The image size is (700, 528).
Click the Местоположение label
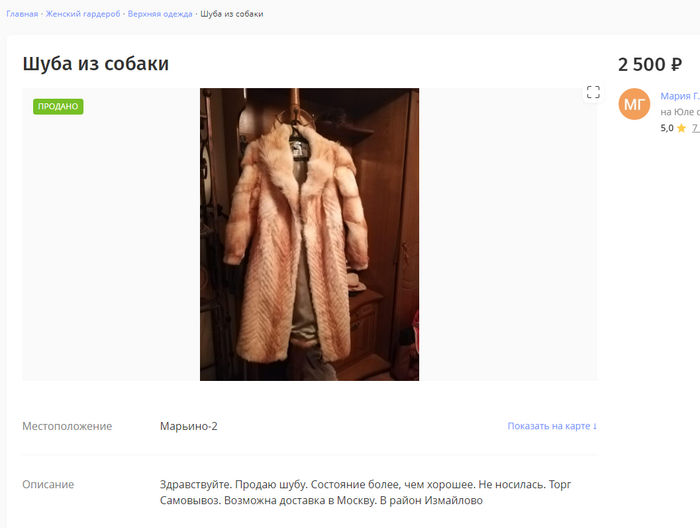tap(67, 426)
